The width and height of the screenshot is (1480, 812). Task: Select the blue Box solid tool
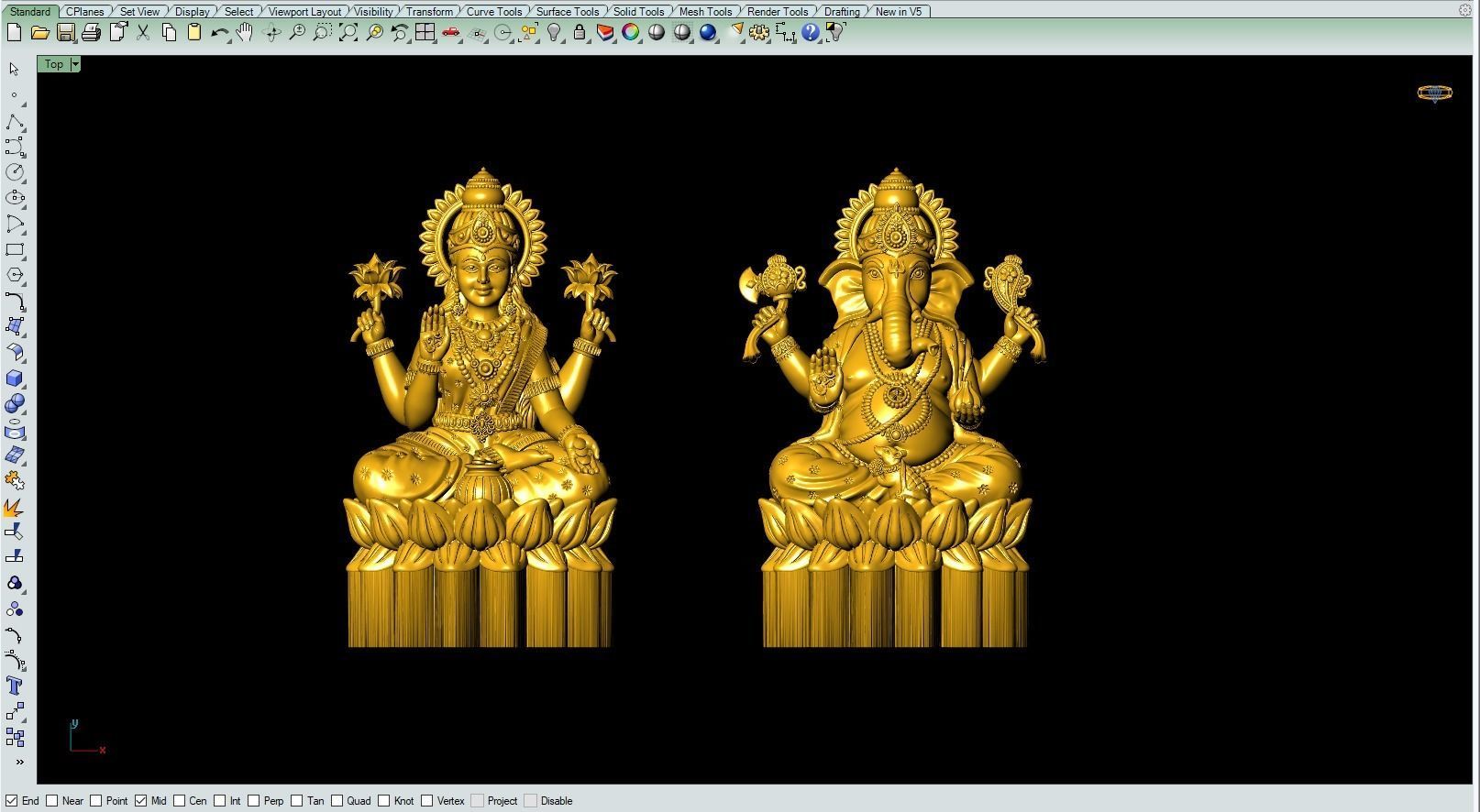[15, 379]
